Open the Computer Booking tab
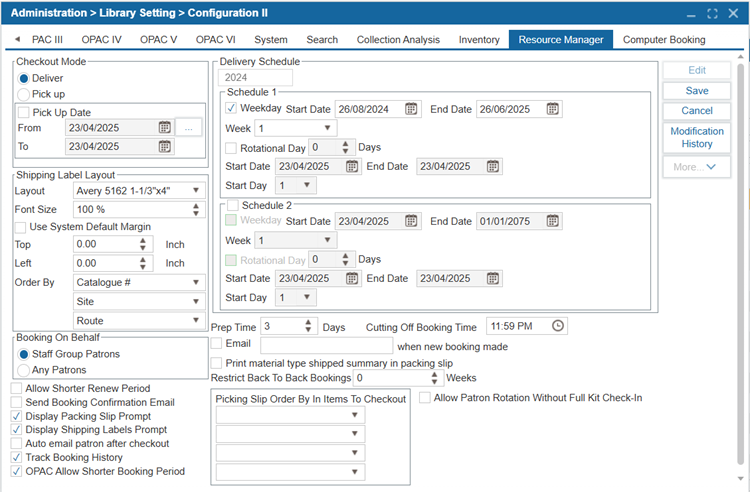Image resolution: width=750 pixels, height=492 pixels. [664, 40]
